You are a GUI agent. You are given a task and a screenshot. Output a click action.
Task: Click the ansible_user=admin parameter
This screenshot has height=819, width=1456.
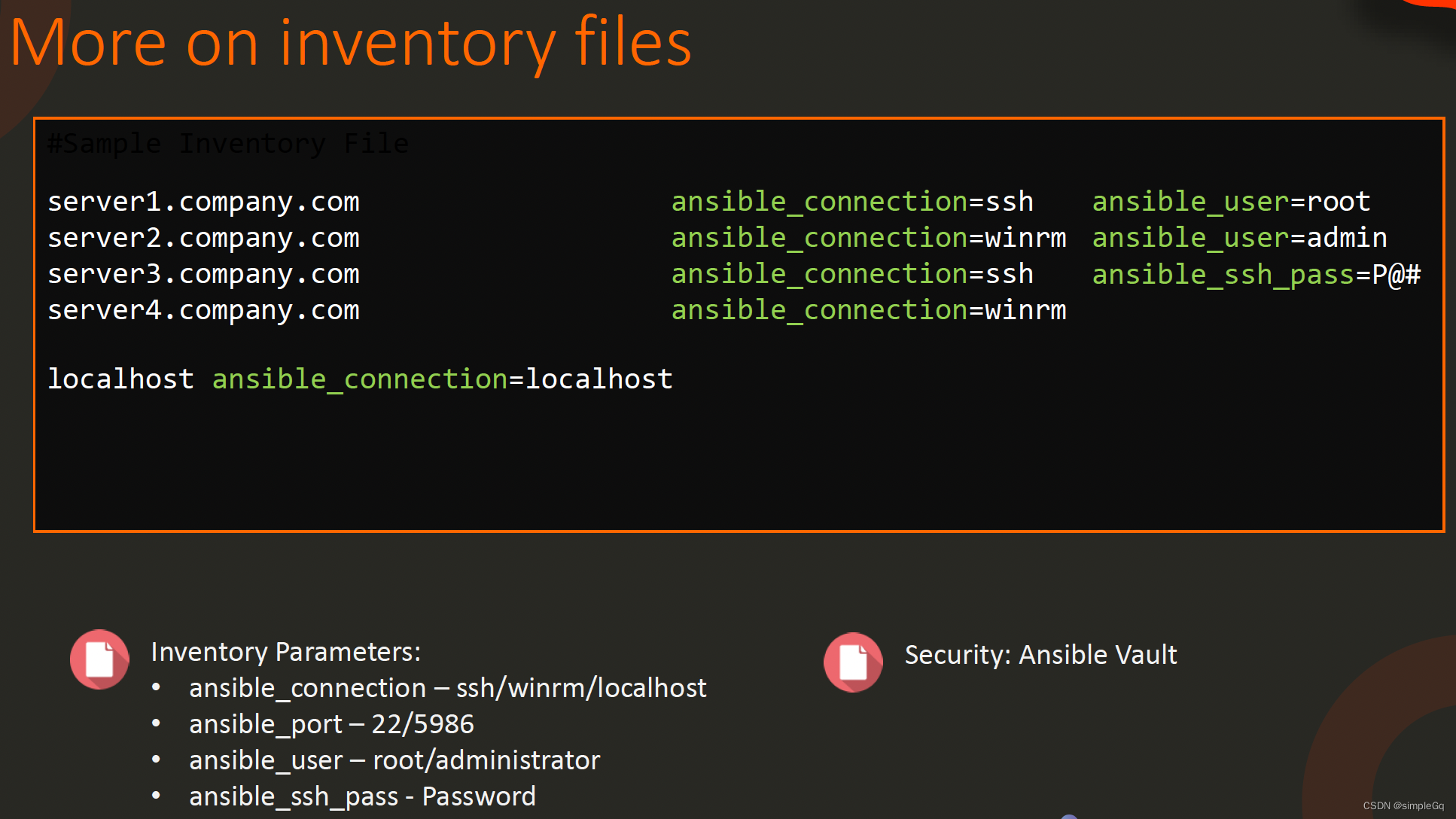1239,238
